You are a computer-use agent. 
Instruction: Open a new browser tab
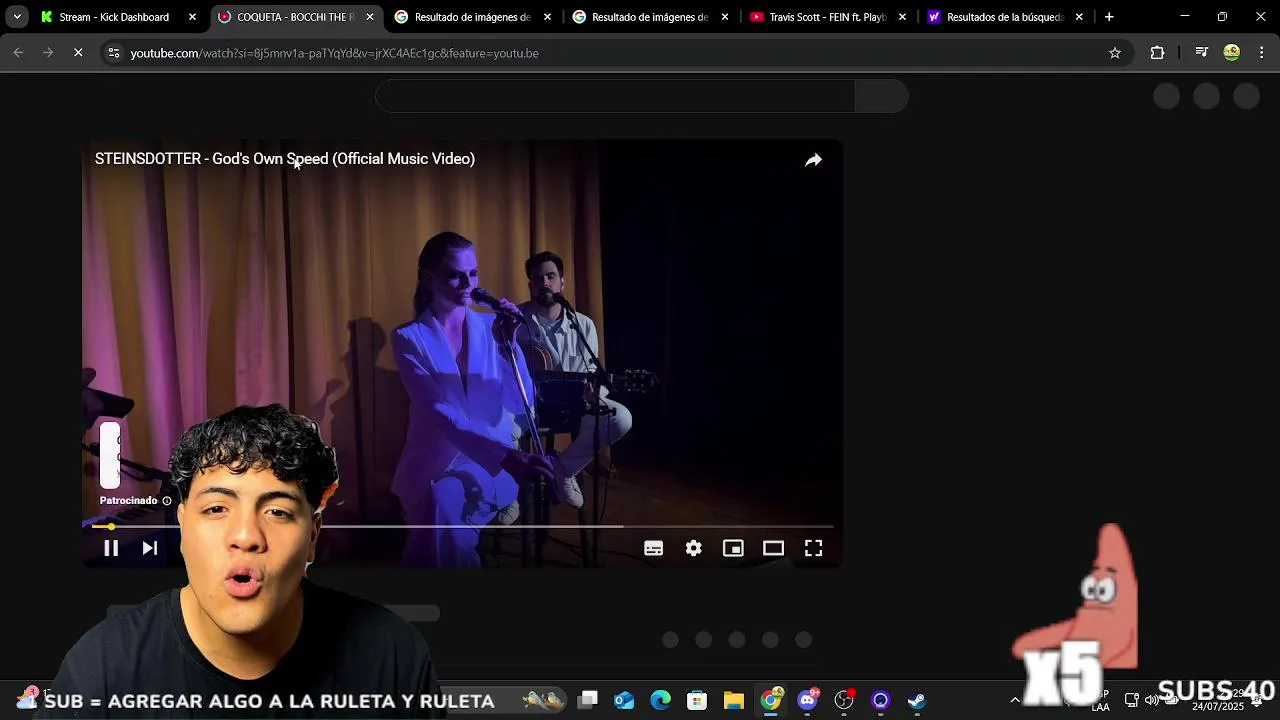pos(1109,17)
